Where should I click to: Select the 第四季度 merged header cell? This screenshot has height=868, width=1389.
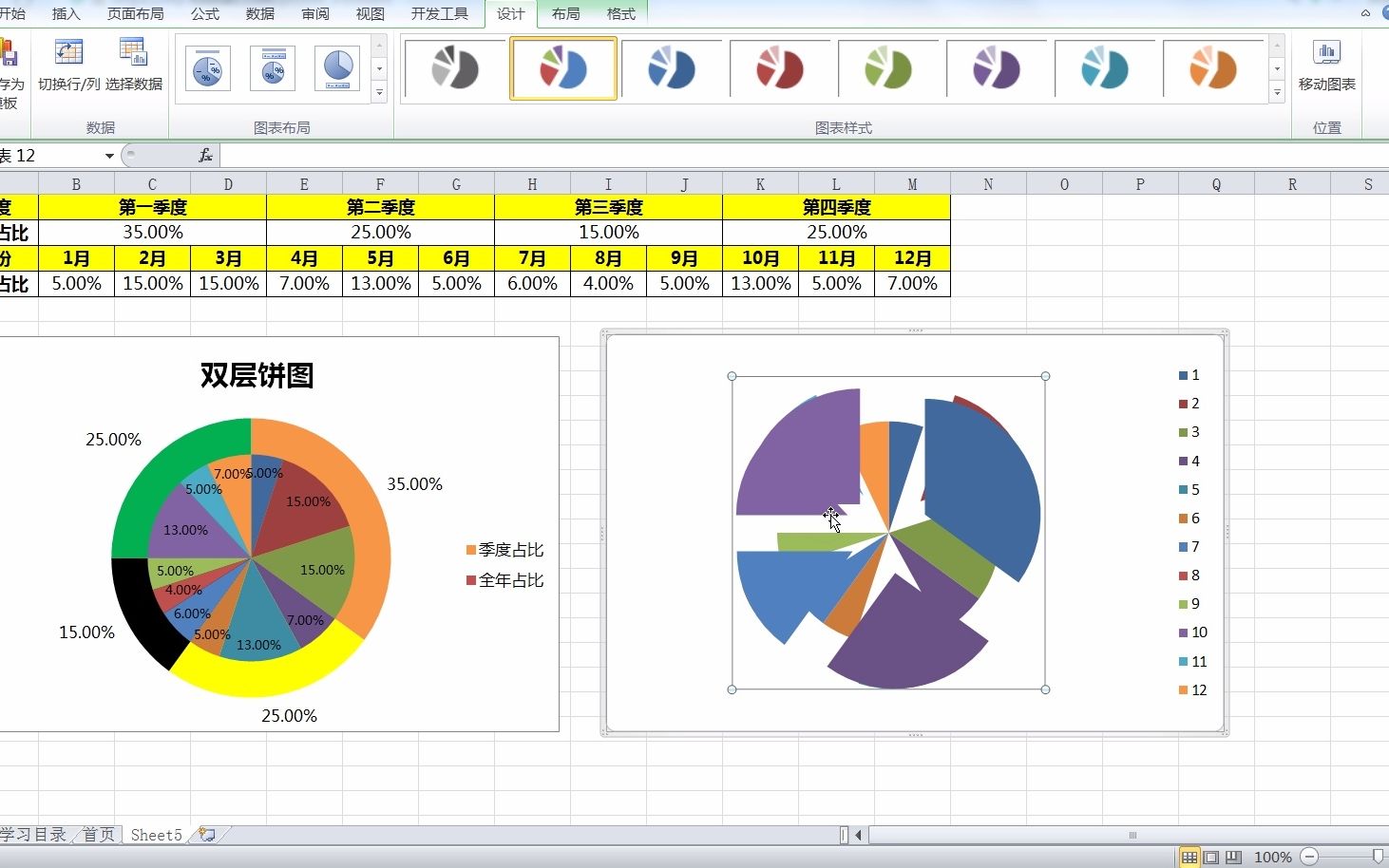(x=836, y=207)
